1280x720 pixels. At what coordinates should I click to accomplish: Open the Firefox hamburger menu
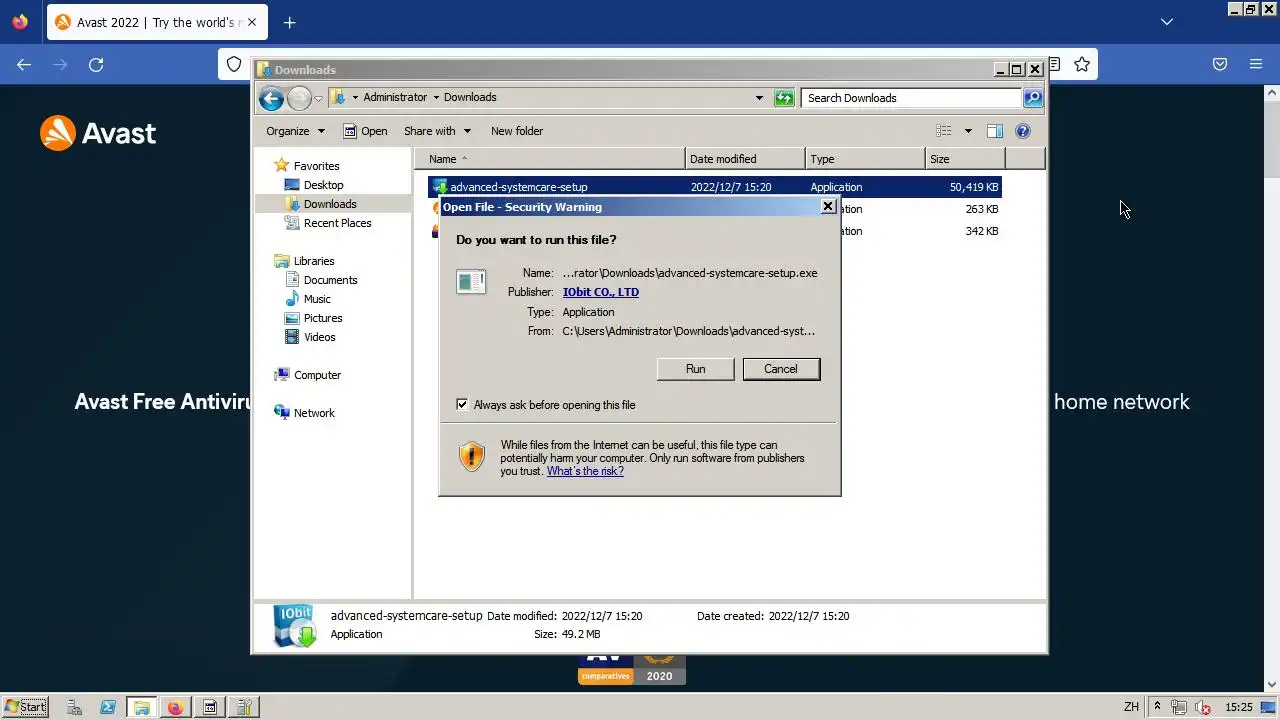pyautogui.click(x=1256, y=64)
